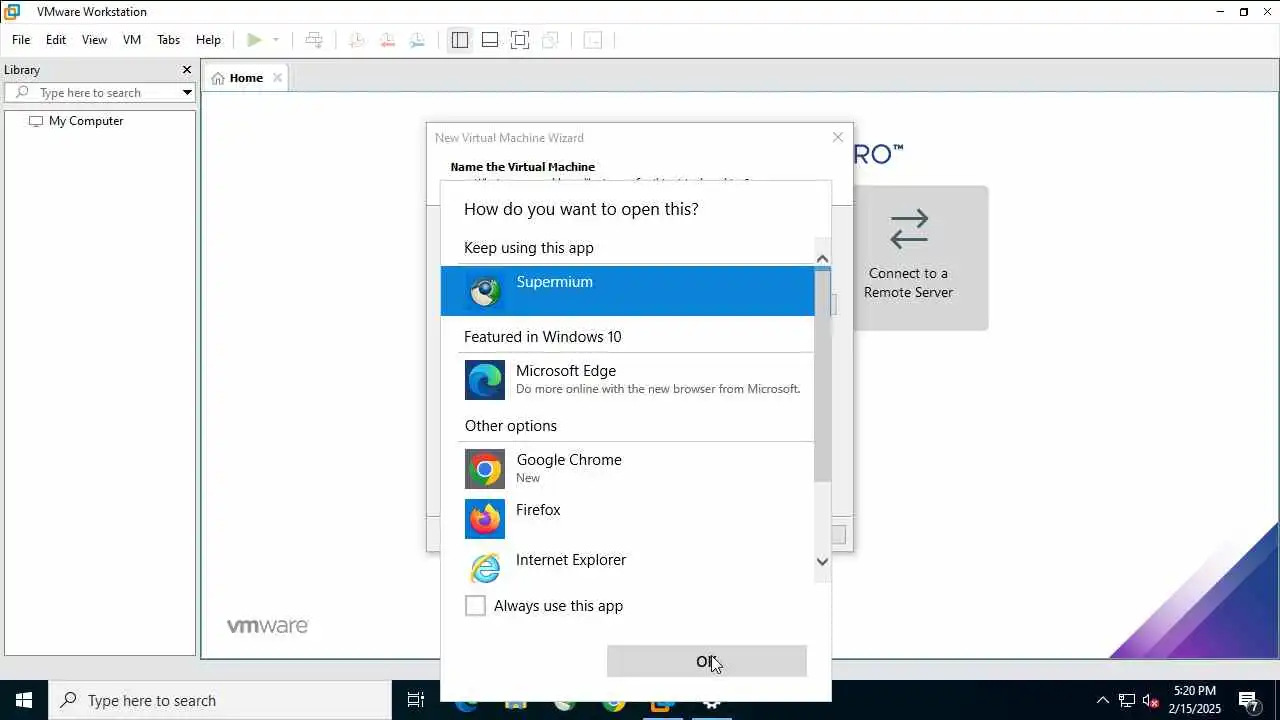Open the power options dropdown arrow
Screen dimensions: 1280x720
coord(276,40)
